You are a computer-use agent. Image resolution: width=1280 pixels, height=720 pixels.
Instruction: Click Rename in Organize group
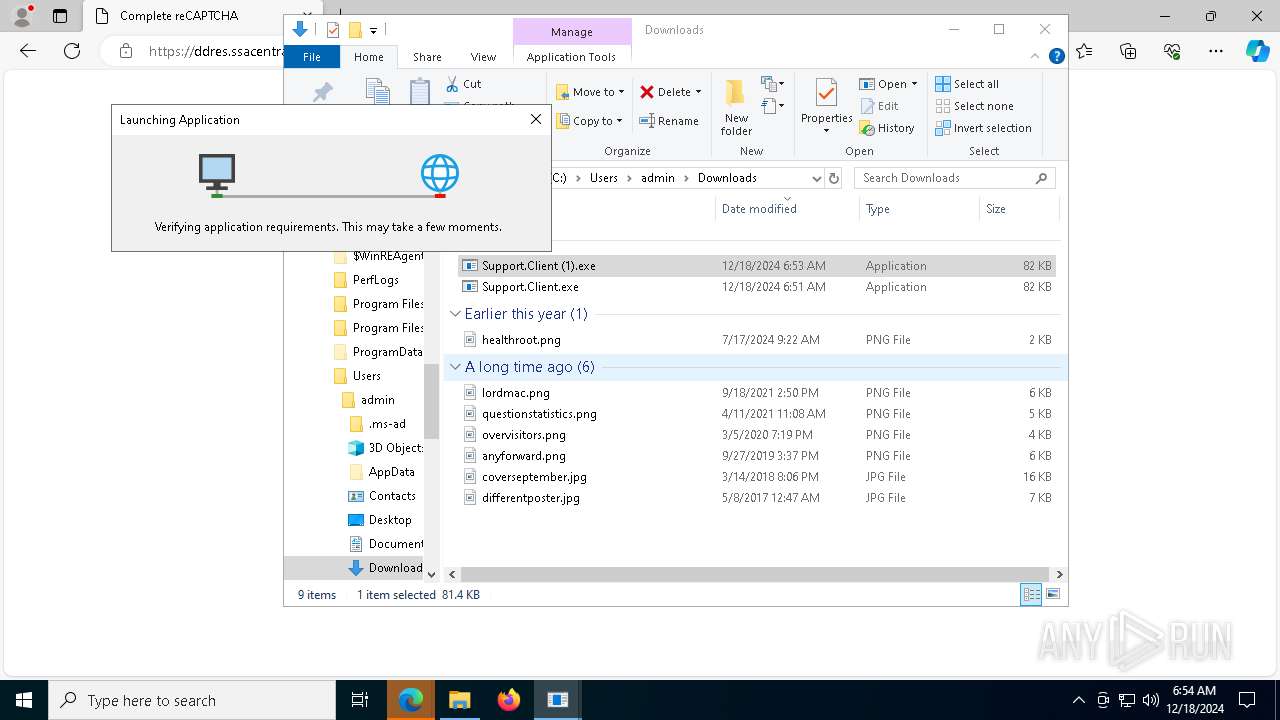669,121
